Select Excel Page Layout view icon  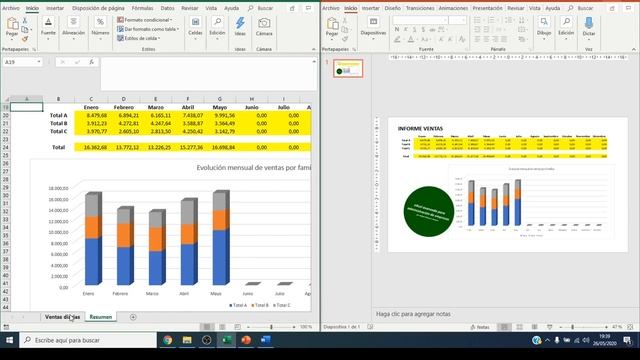pos(222,327)
